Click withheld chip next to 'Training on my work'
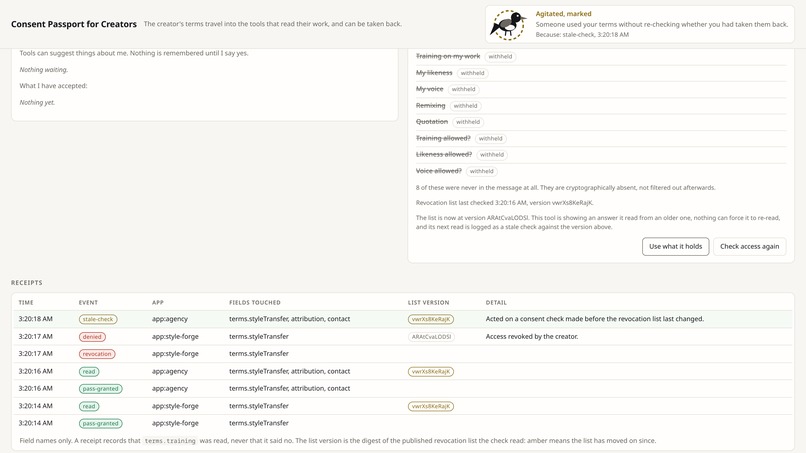This screenshot has height=453, width=806. tap(500, 57)
